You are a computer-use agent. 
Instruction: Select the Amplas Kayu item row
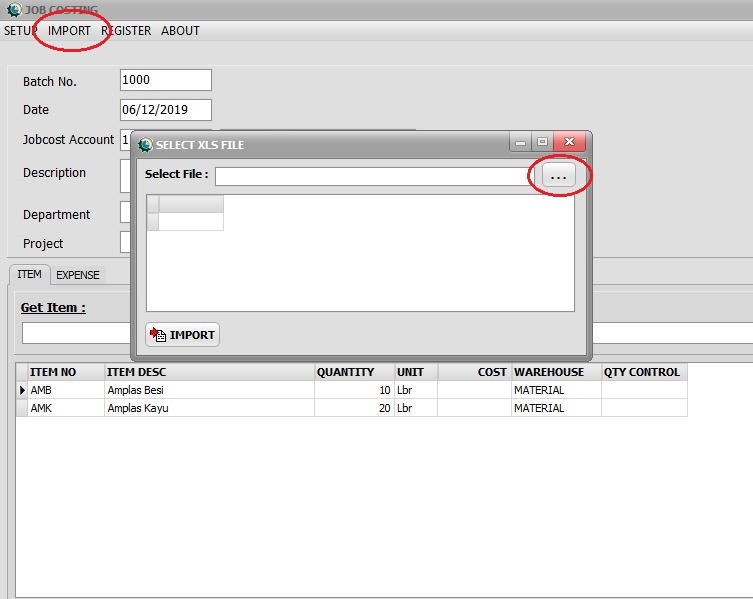135,408
